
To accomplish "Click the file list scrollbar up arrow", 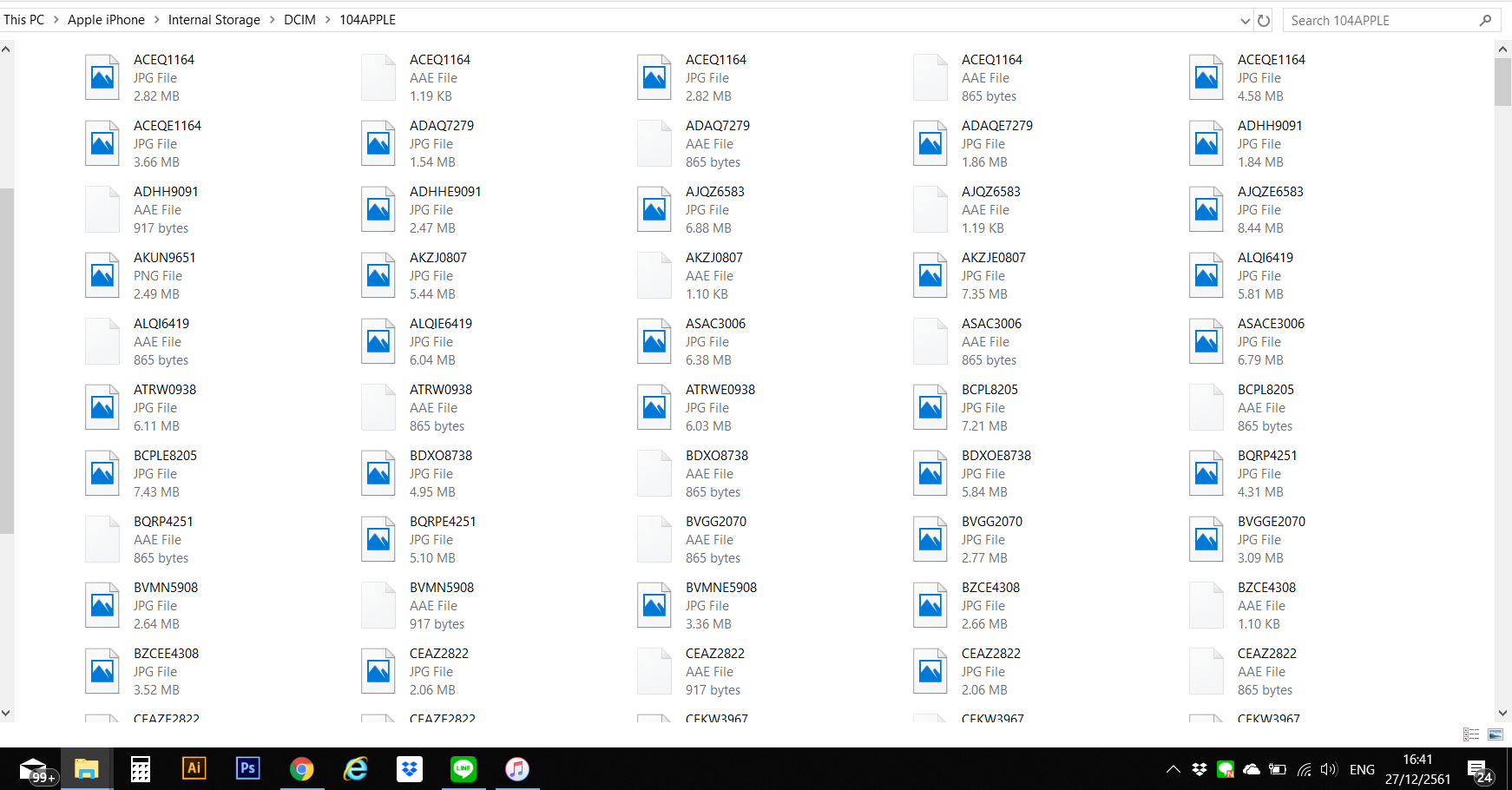I will pyautogui.click(x=1502, y=49).
